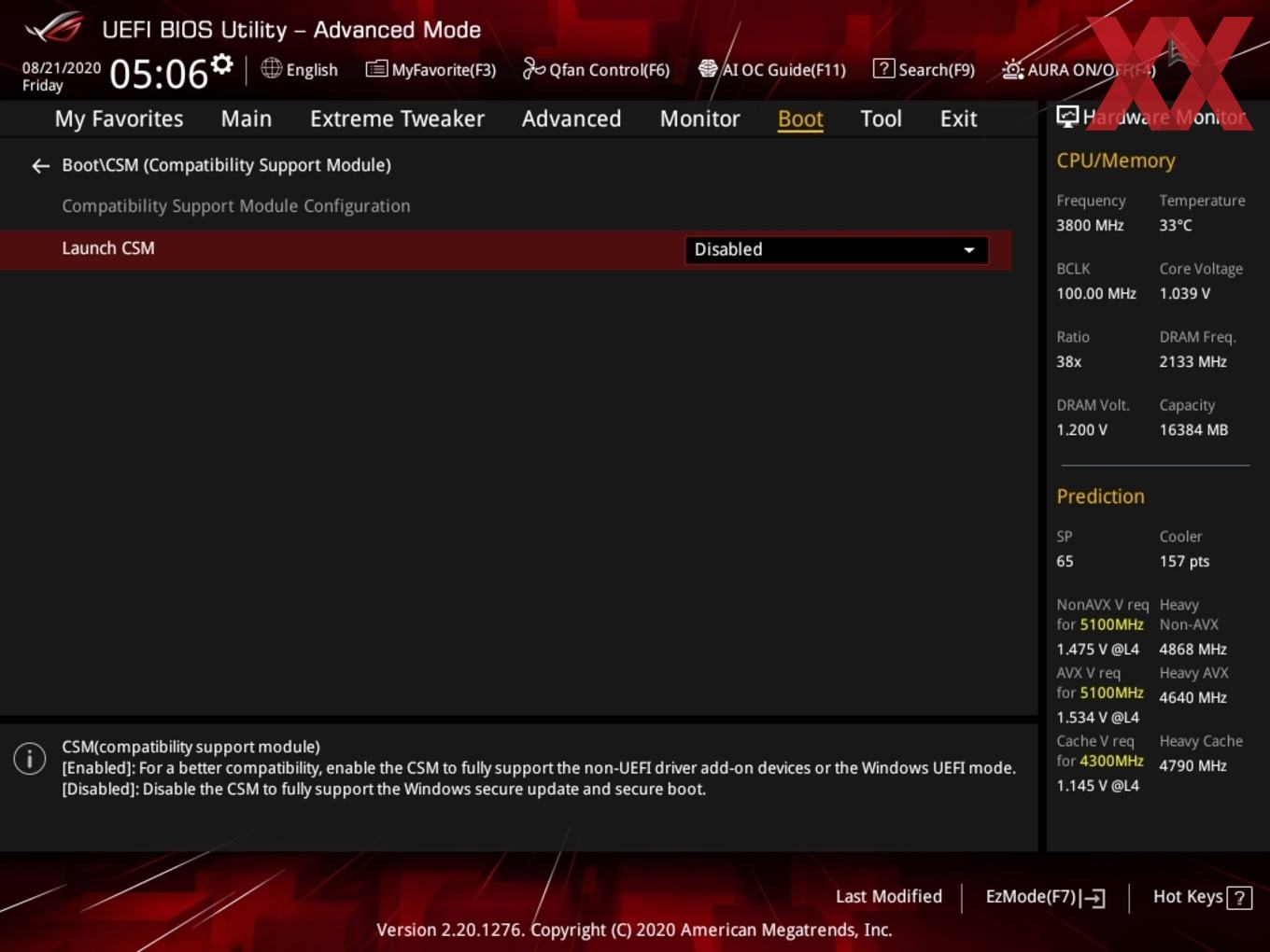Viewport: 1270px width, 952px height.
Task: Click the 2133 MHz DRAM frequency value
Action: click(x=1192, y=361)
